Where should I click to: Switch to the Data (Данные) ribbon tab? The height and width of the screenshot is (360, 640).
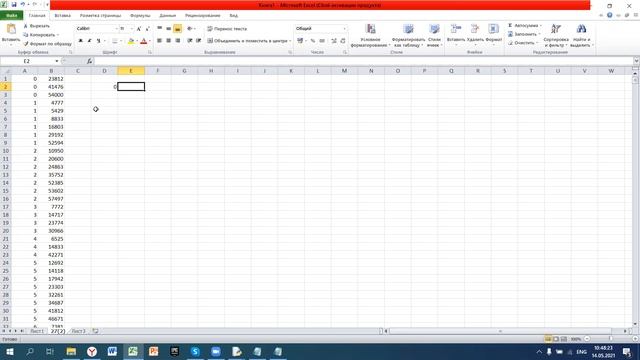(167, 16)
